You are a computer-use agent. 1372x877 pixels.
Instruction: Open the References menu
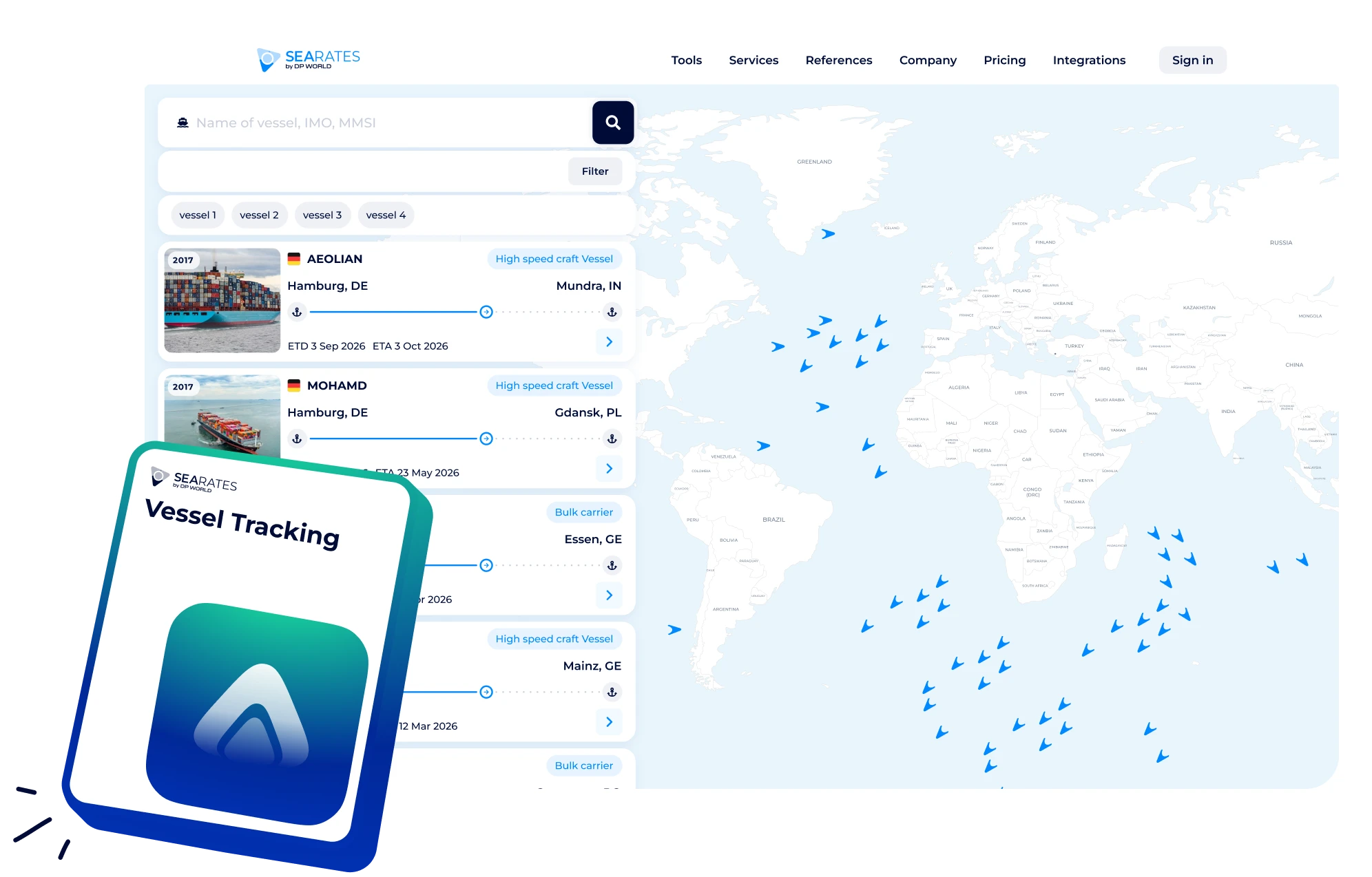pyautogui.click(x=839, y=61)
